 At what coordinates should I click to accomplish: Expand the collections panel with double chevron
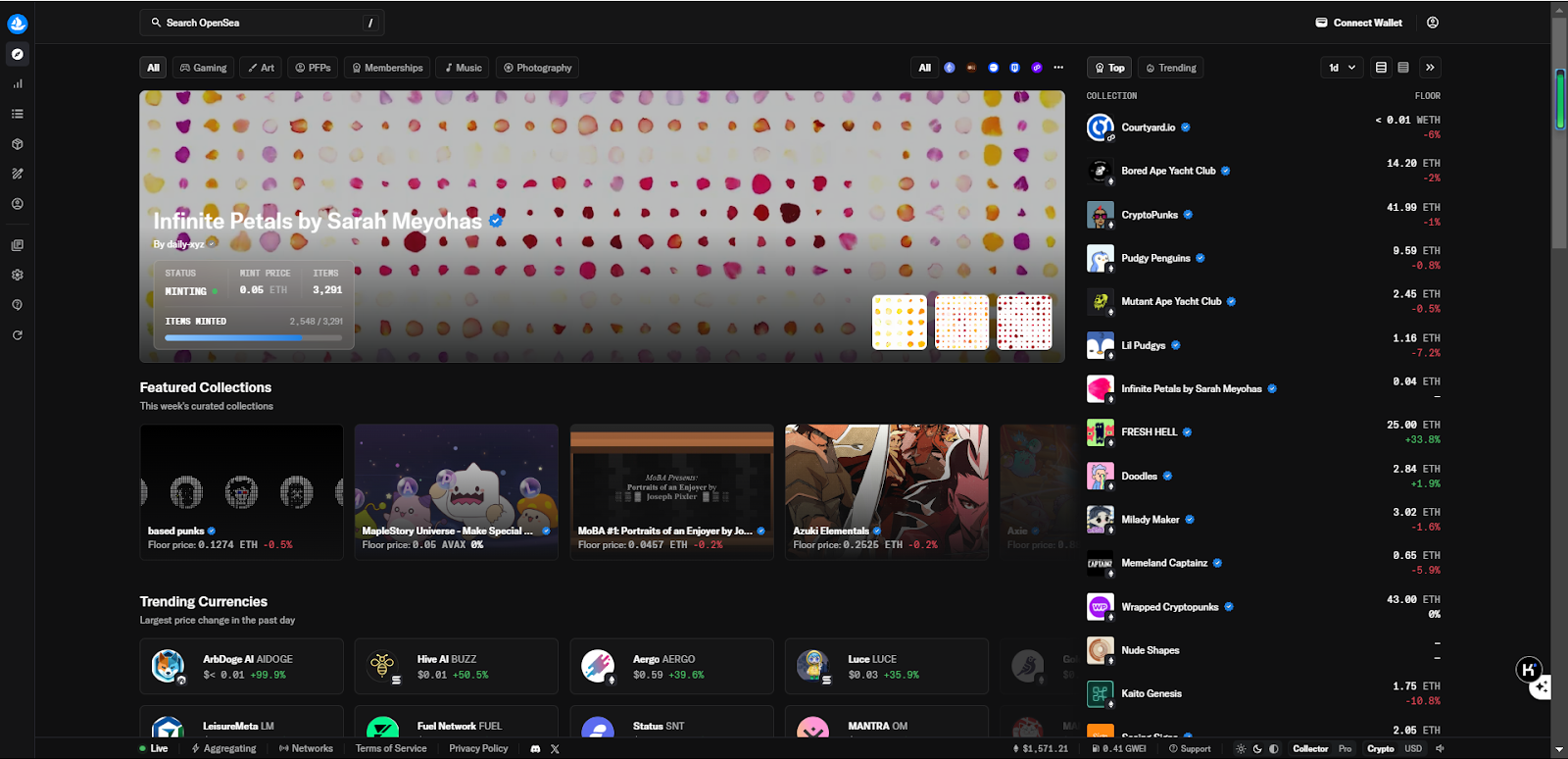point(1430,68)
